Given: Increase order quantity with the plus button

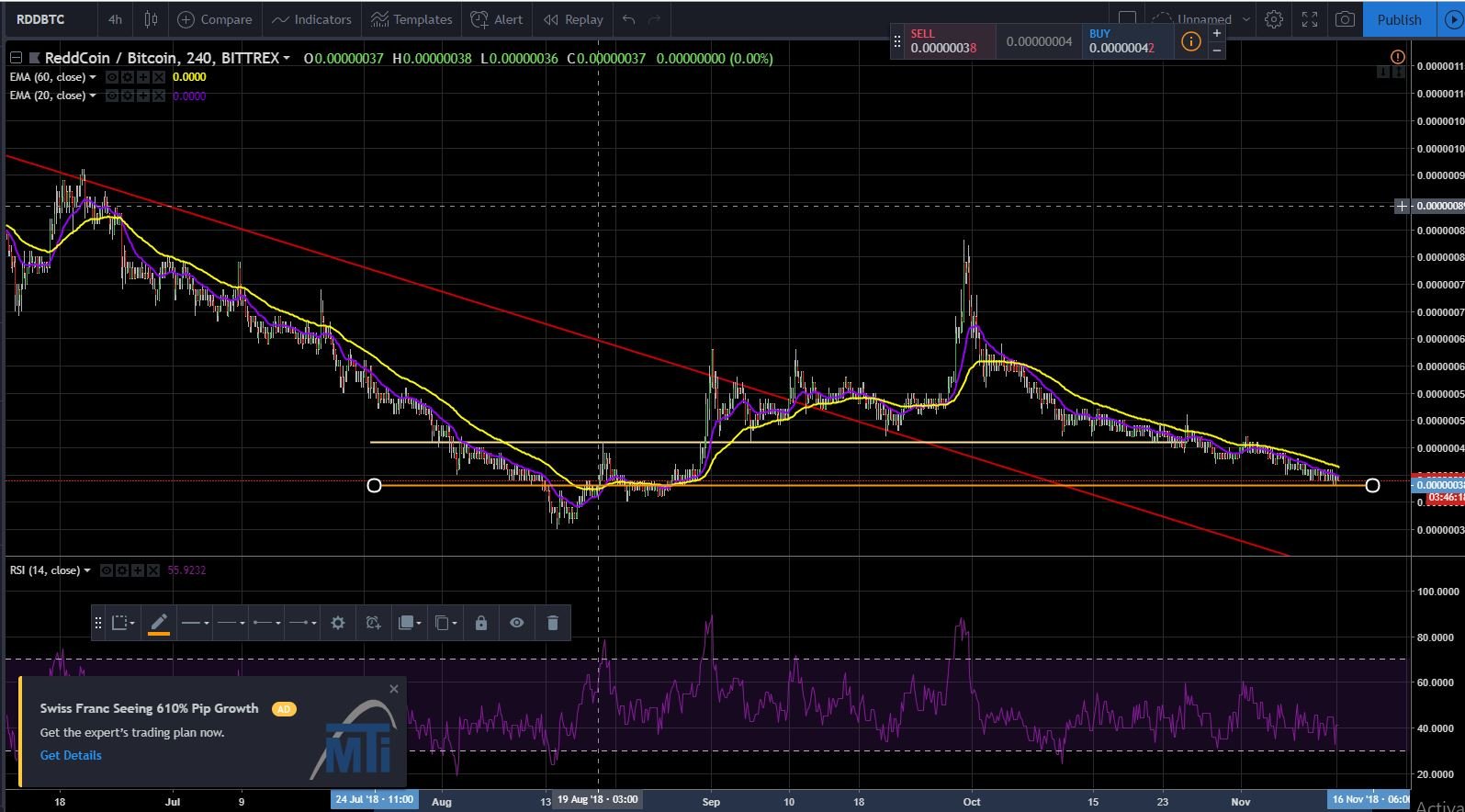Looking at the screenshot, I should click(1217, 33).
